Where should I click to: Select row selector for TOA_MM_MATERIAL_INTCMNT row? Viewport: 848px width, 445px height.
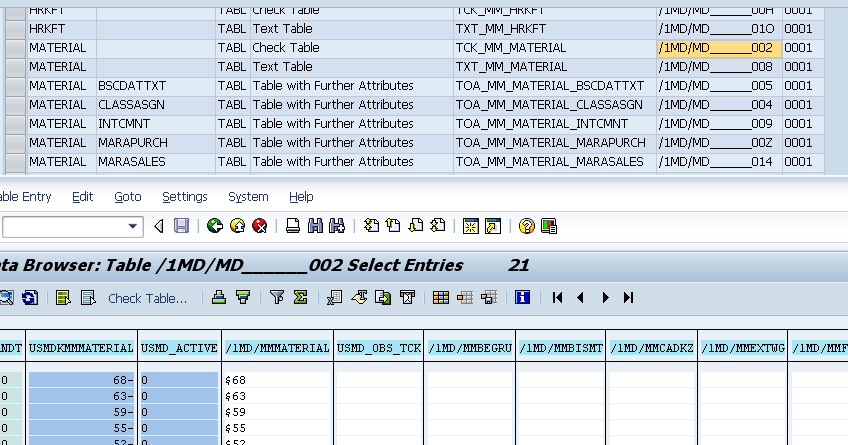[x=16, y=124]
